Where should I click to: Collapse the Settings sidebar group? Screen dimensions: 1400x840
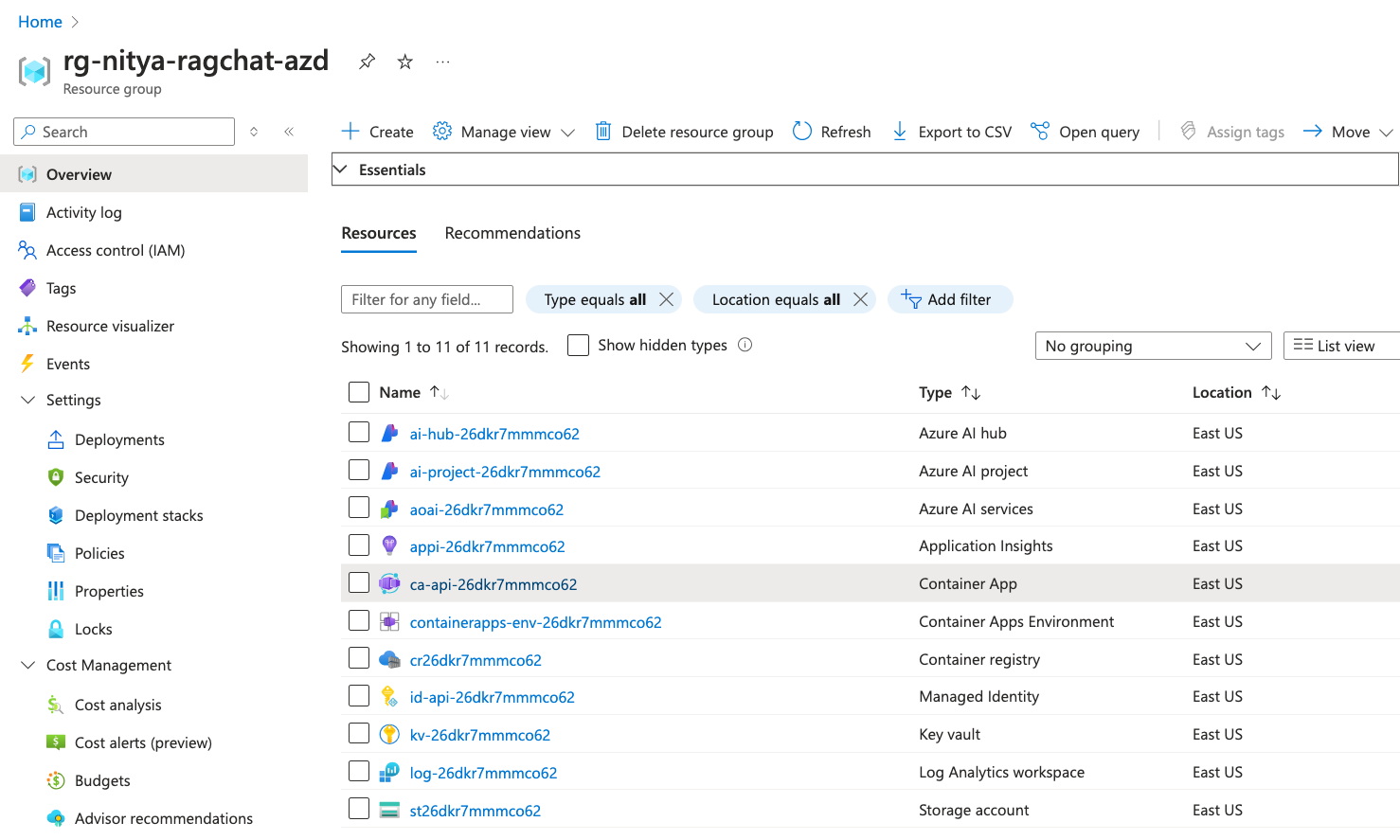click(27, 400)
